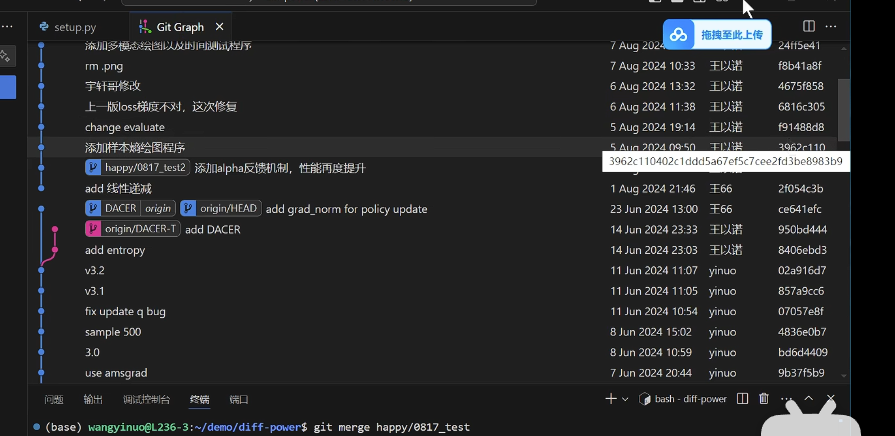The height and width of the screenshot is (436, 895).
Task: Click the happy/0817_test2 branch label
Action: (x=137, y=168)
